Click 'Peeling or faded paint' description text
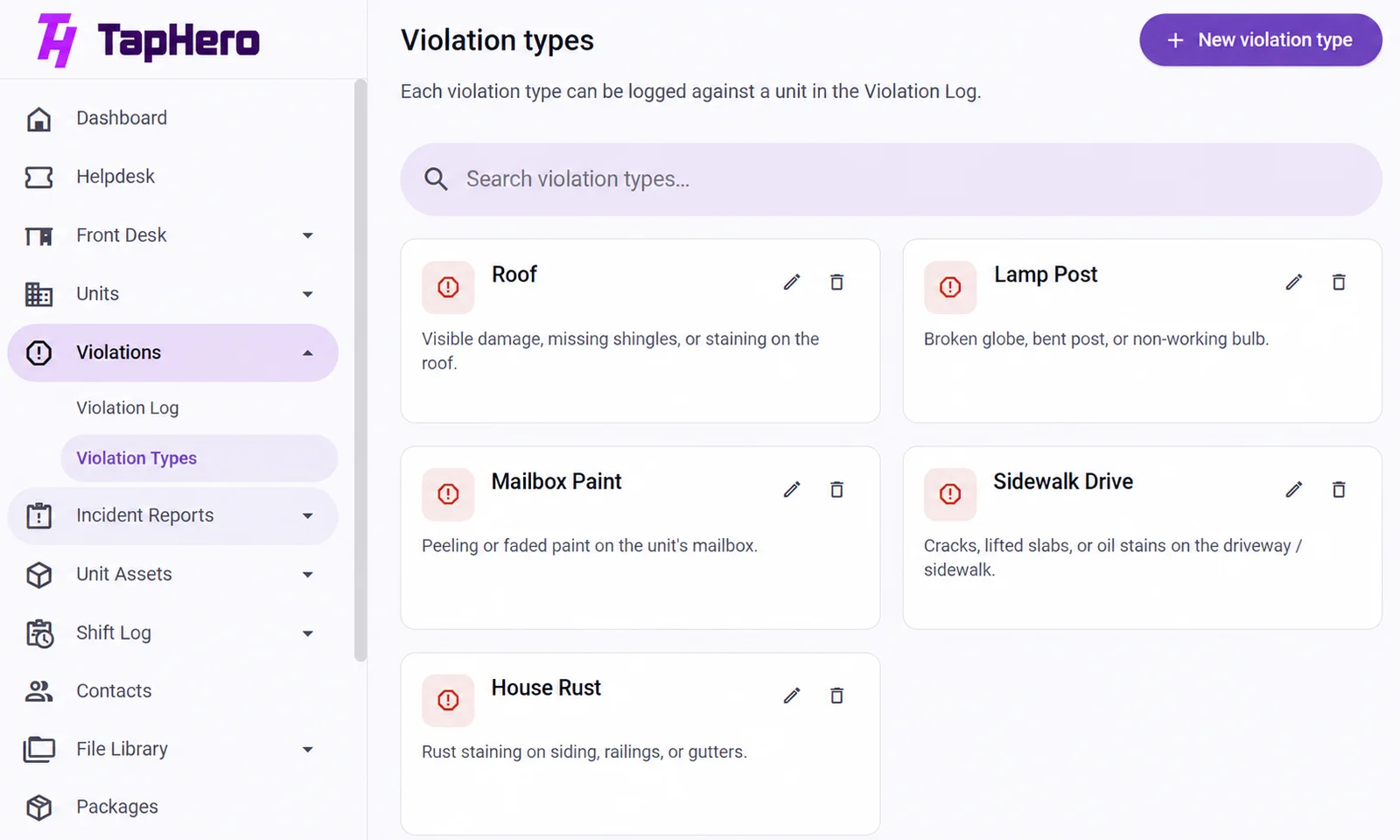 (590, 546)
